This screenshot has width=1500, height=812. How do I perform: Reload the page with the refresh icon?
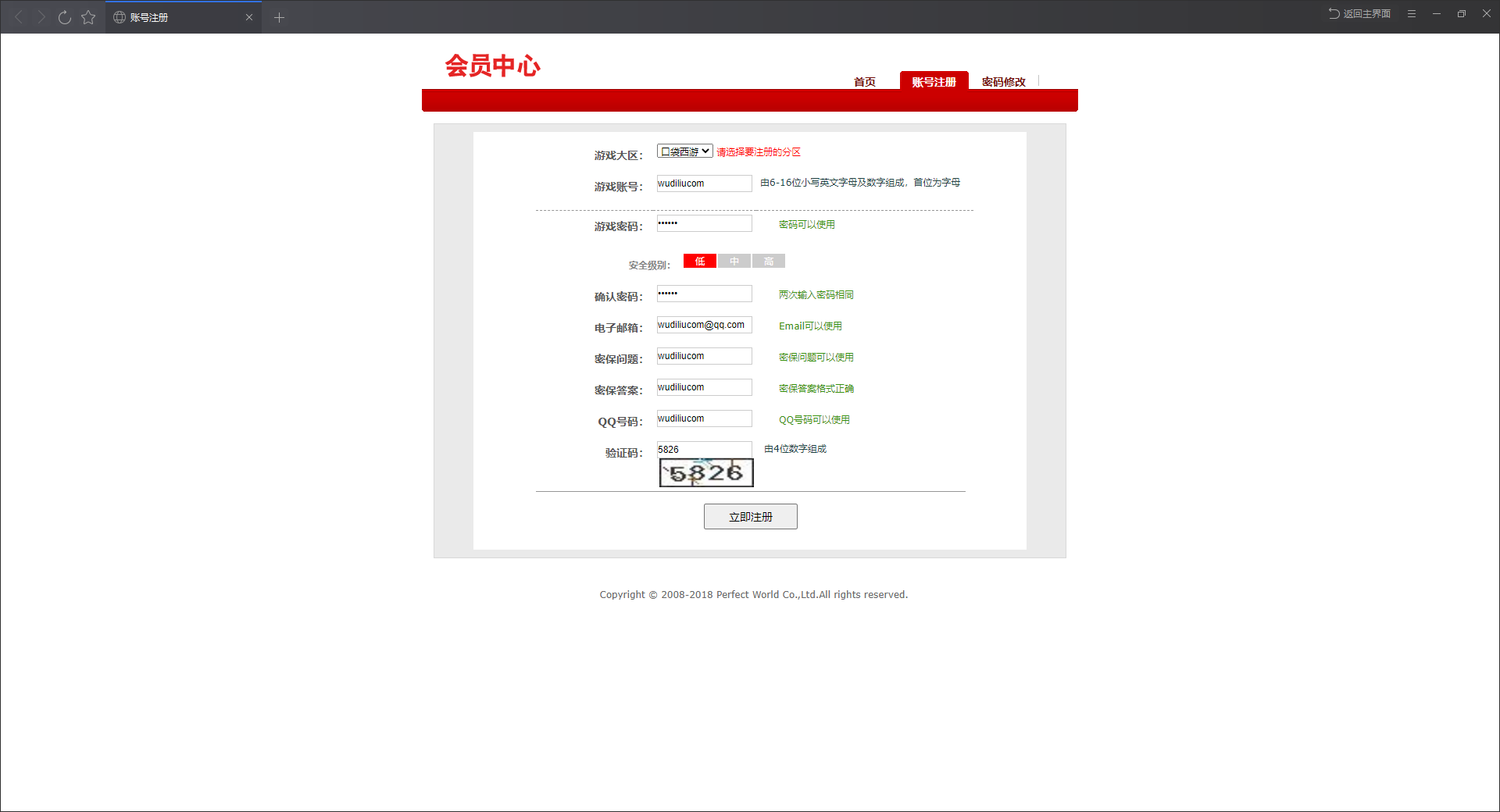(x=65, y=17)
